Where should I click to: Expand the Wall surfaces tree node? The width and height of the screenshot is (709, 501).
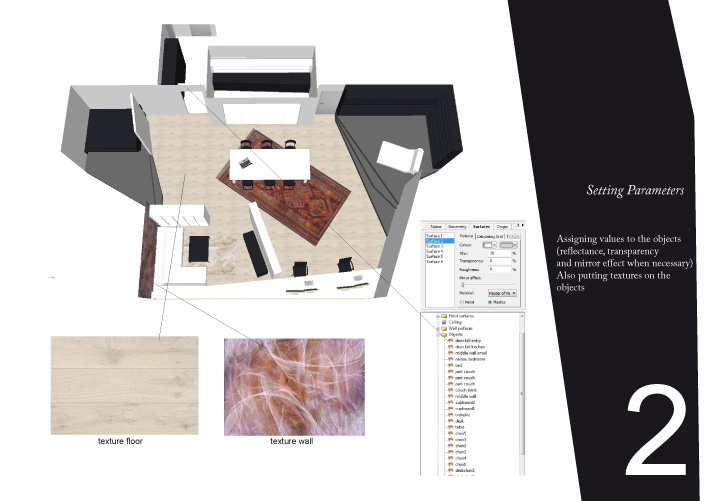tap(438, 328)
